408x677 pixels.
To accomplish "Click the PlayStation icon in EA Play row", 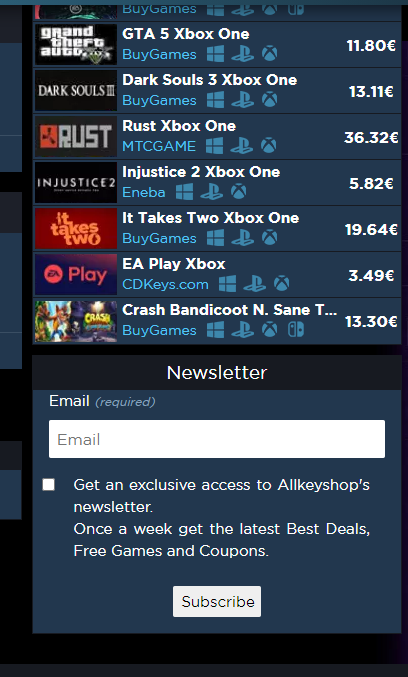I will click(x=254, y=284).
